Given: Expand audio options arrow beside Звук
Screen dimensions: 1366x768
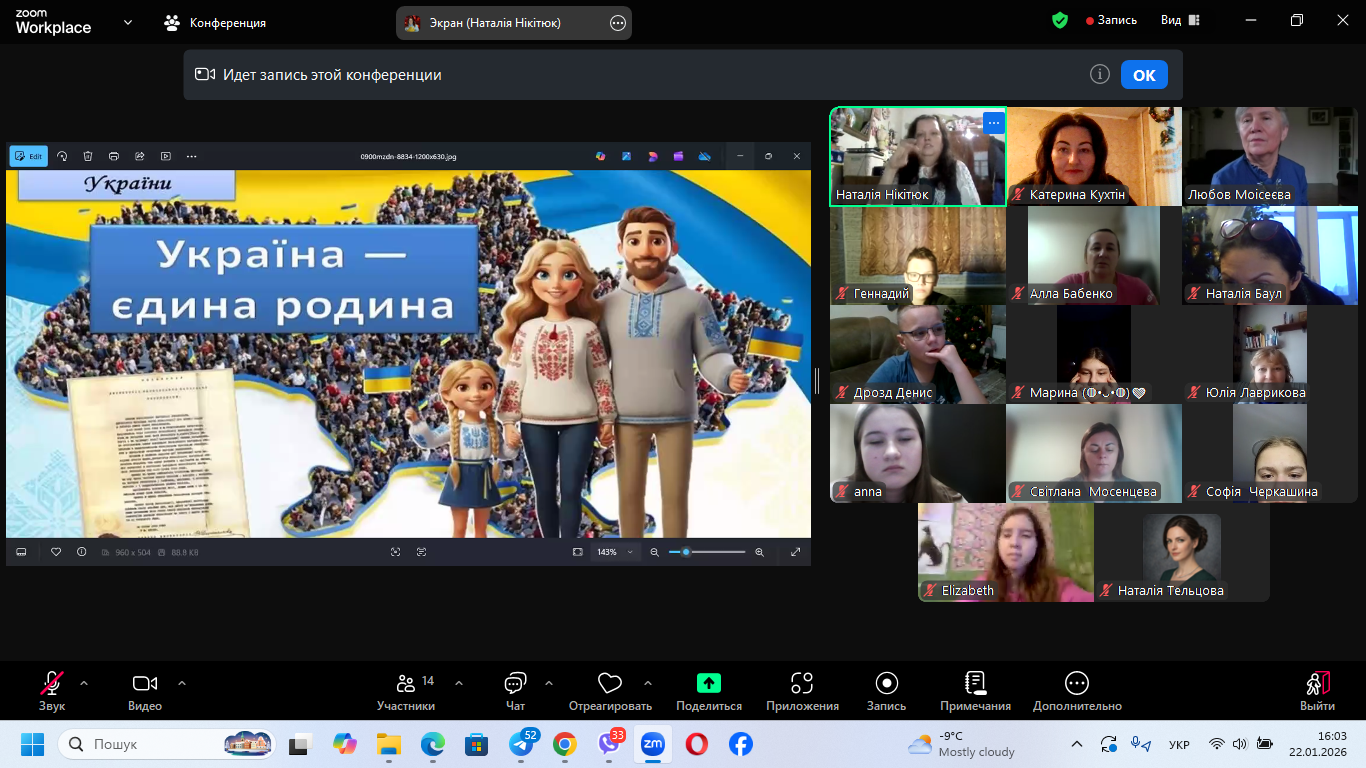Looking at the screenshot, I should point(84,683).
